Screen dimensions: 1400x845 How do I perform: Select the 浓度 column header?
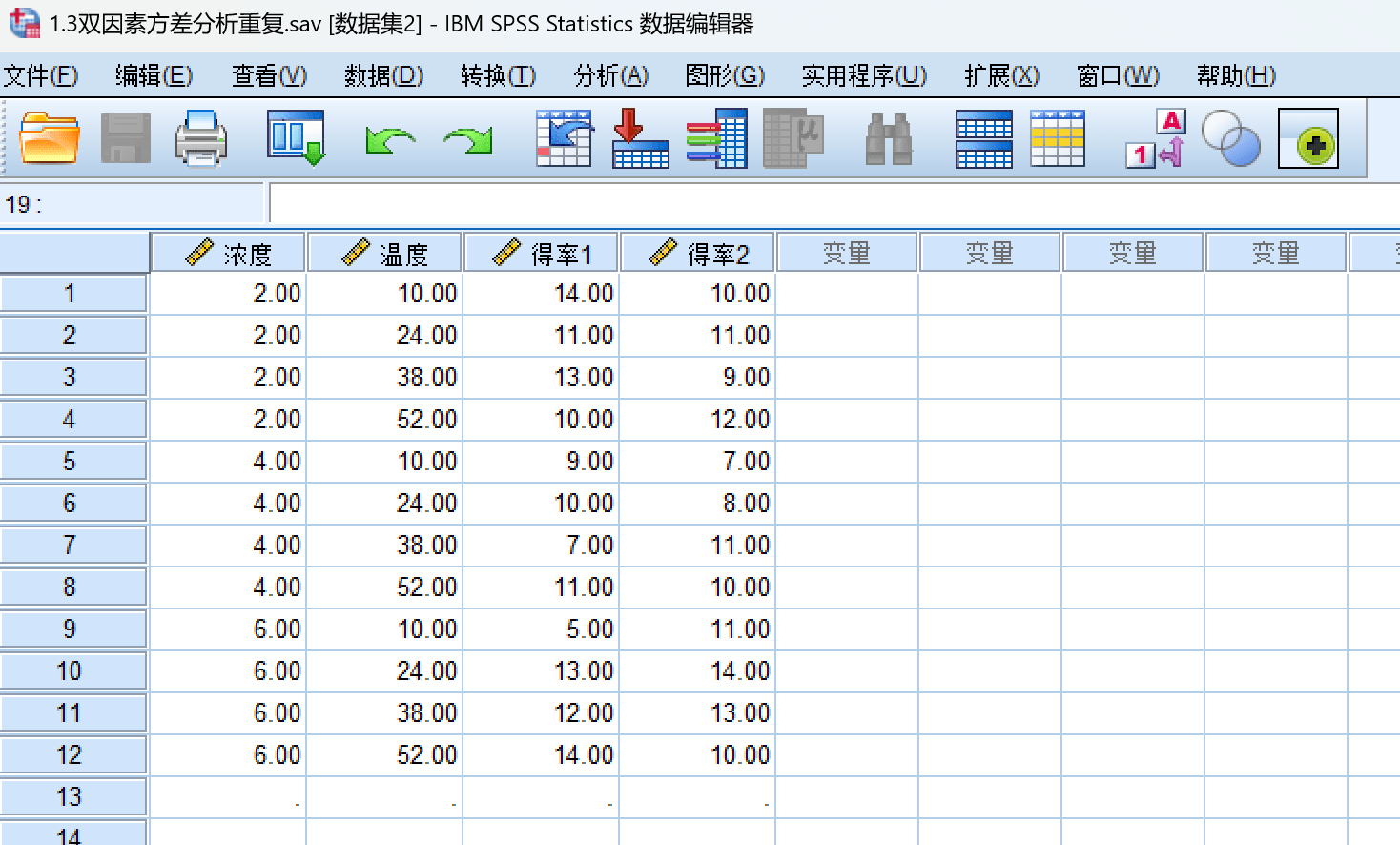pyautogui.click(x=229, y=254)
